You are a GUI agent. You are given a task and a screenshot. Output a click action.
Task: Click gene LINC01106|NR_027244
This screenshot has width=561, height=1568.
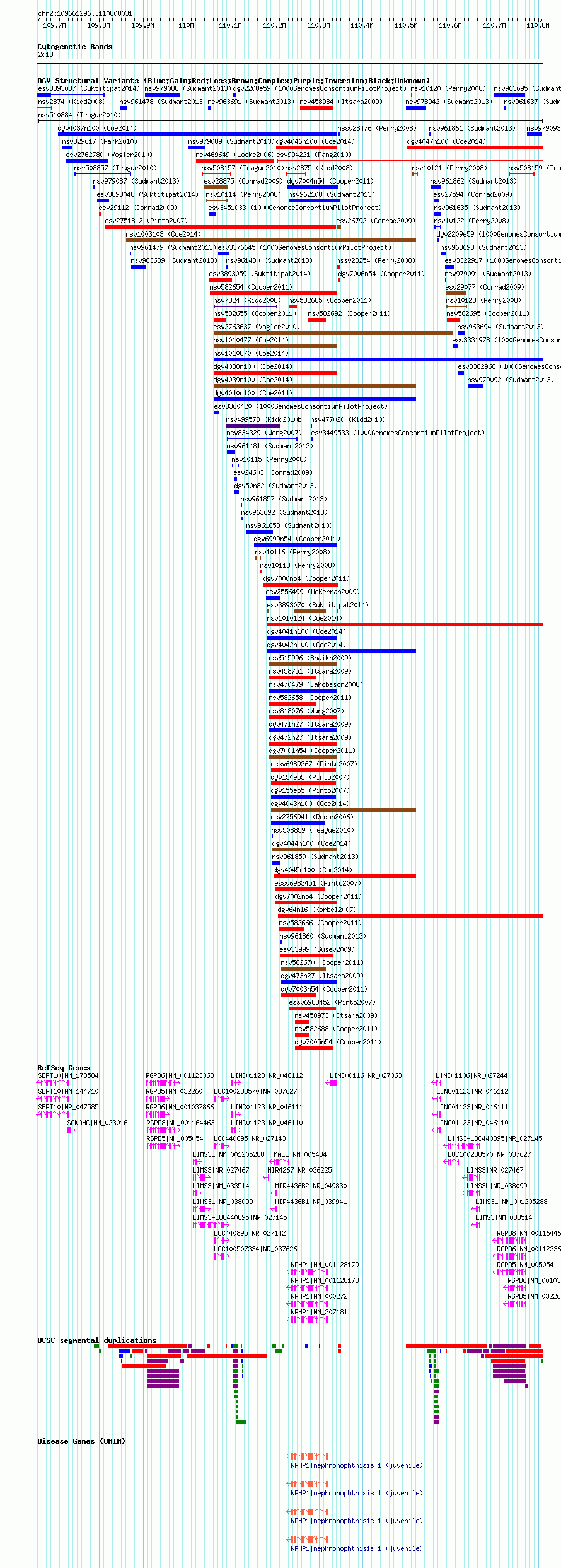tap(471, 1075)
